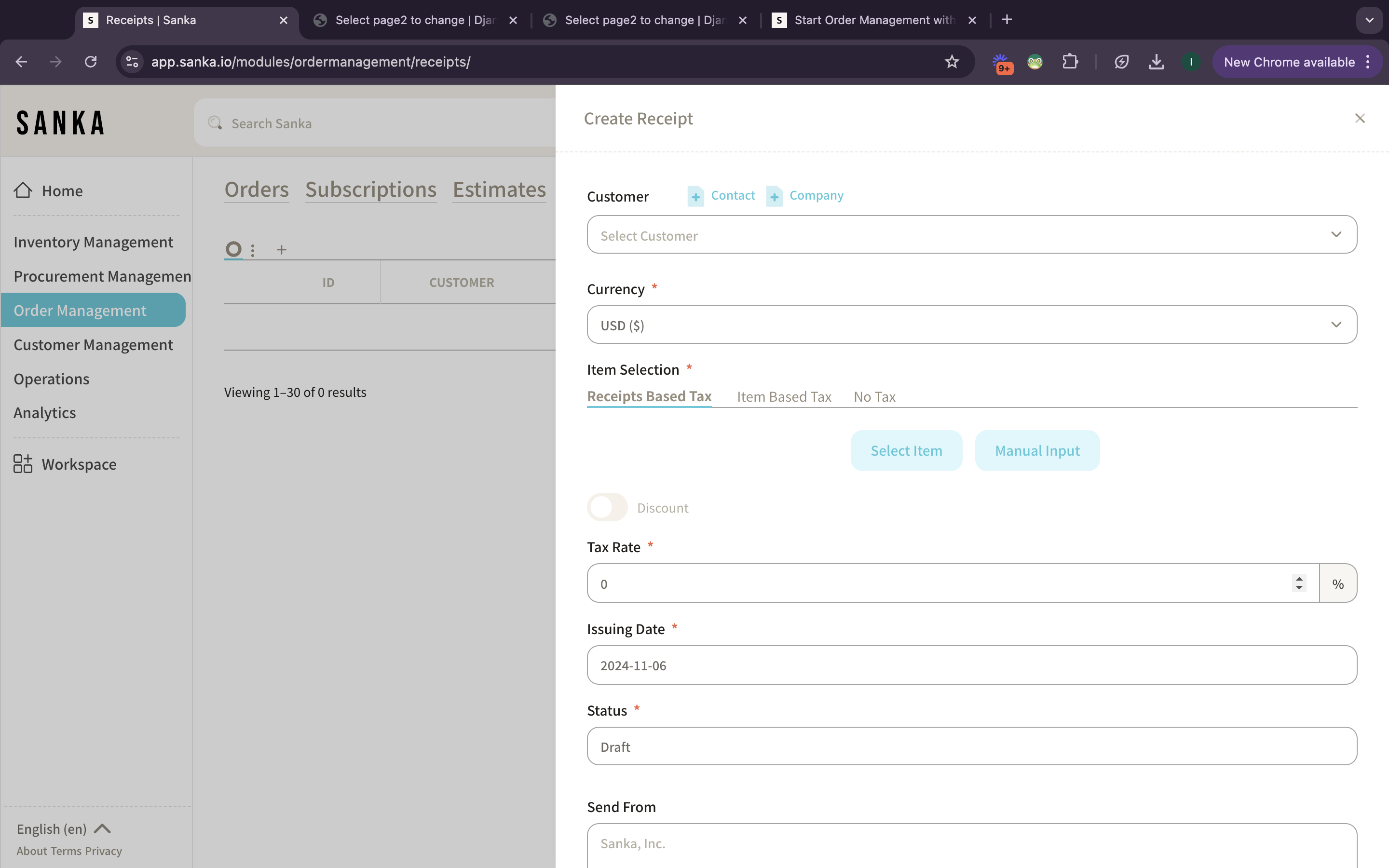Click the Issuing Date field
1389x868 pixels.
971,665
